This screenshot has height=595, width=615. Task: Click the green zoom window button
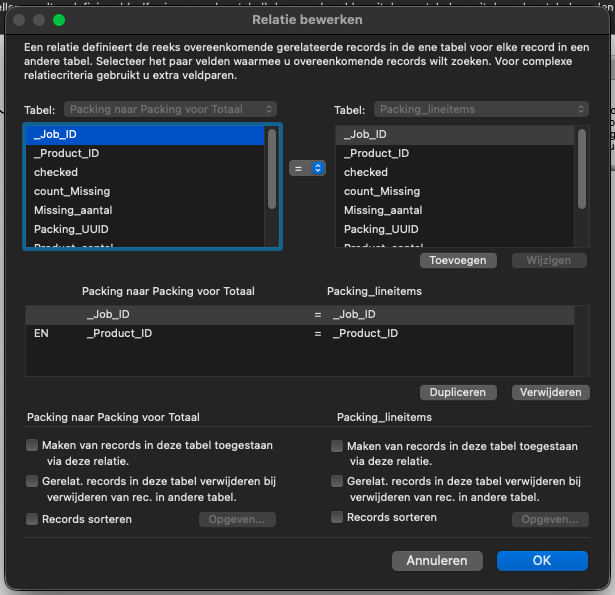coord(59,19)
